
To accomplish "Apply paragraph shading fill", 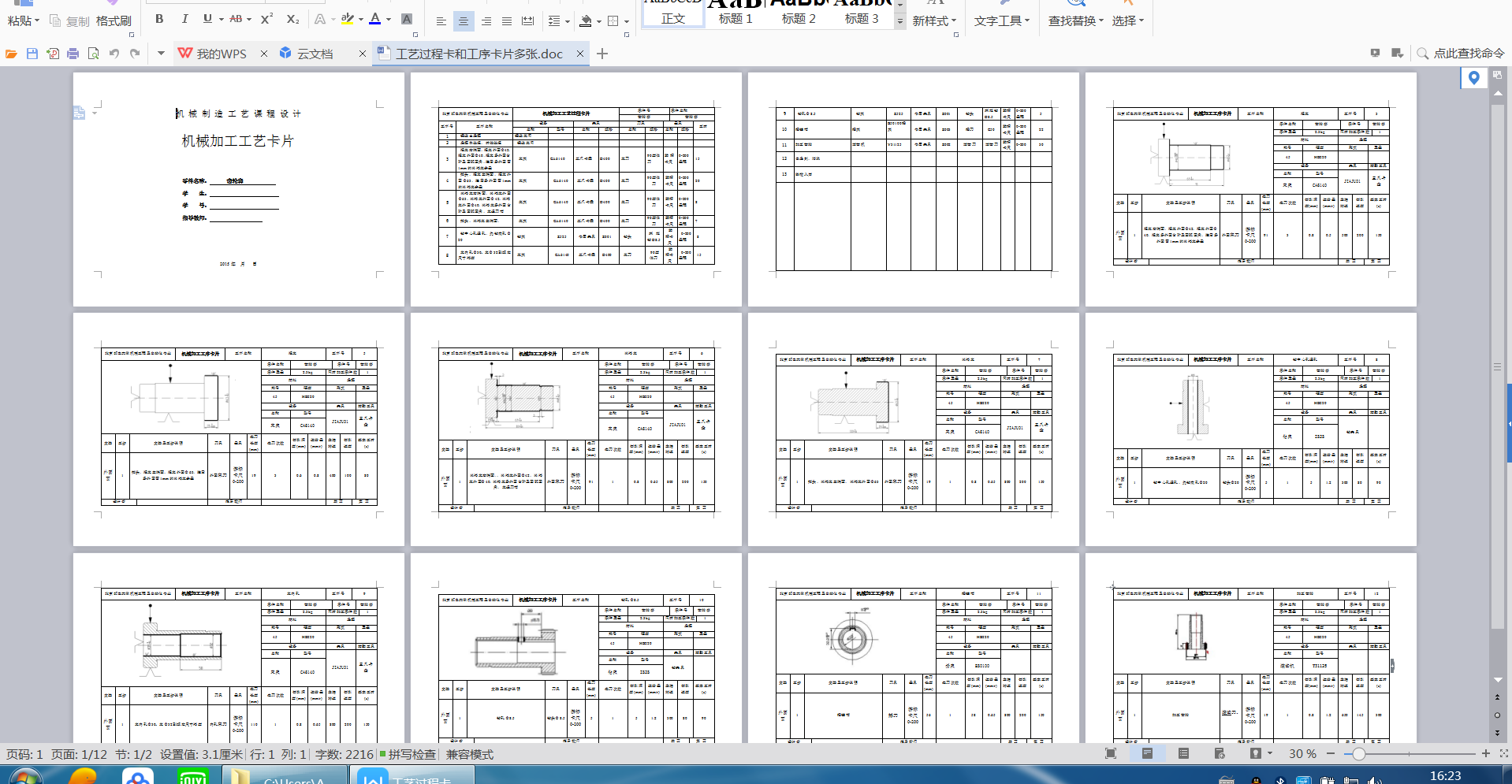I will pos(586,21).
